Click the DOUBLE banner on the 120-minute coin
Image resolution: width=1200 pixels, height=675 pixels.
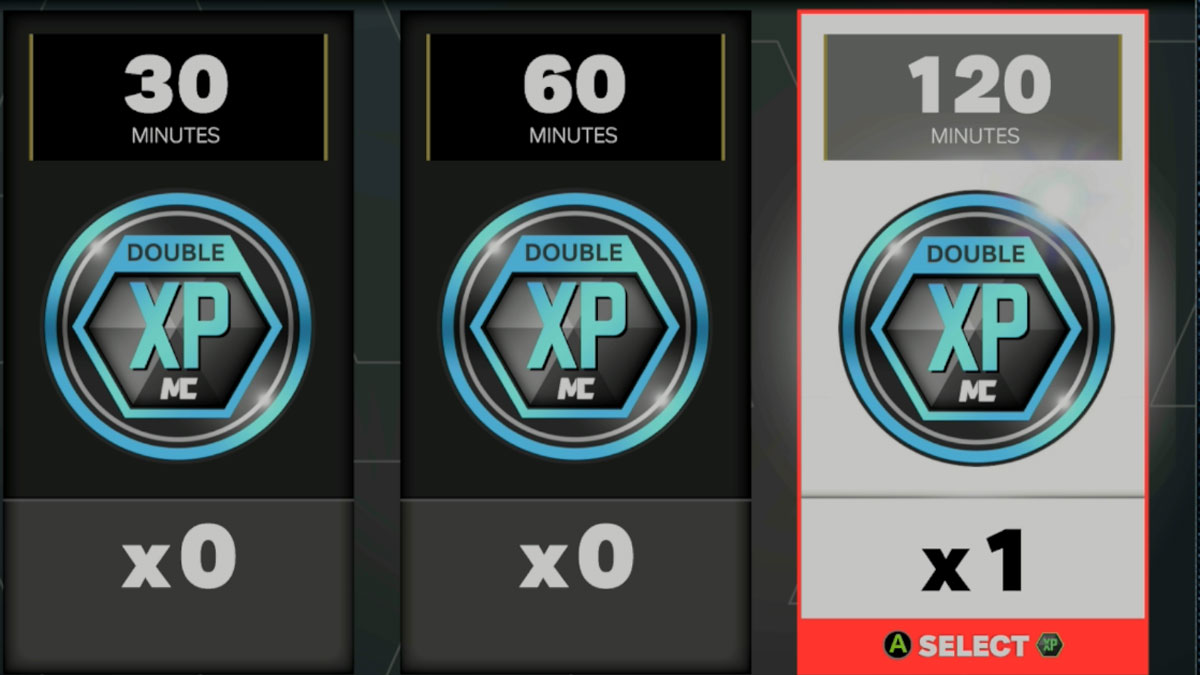click(x=975, y=253)
